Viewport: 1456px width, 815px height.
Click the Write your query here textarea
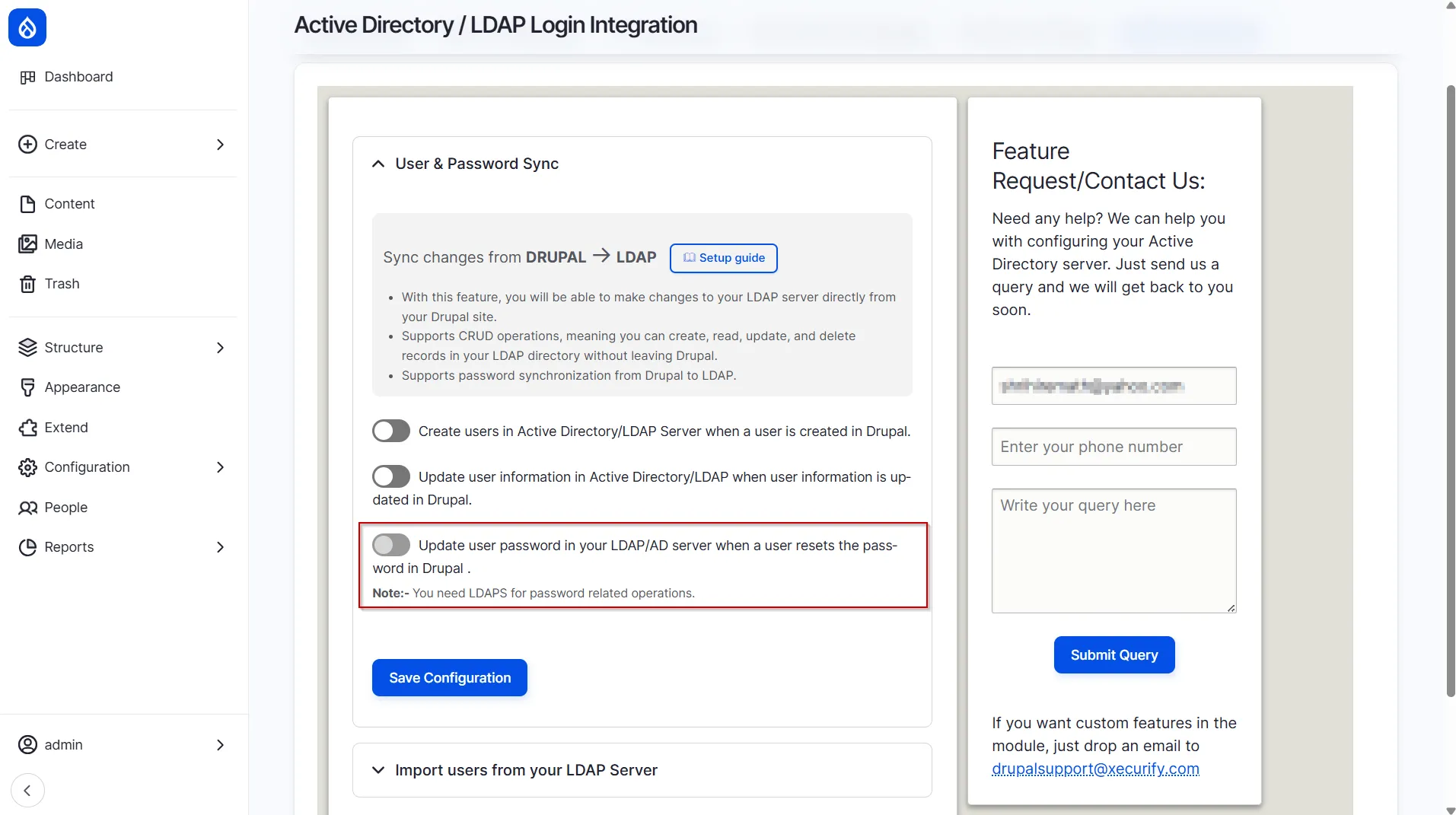[1114, 551]
